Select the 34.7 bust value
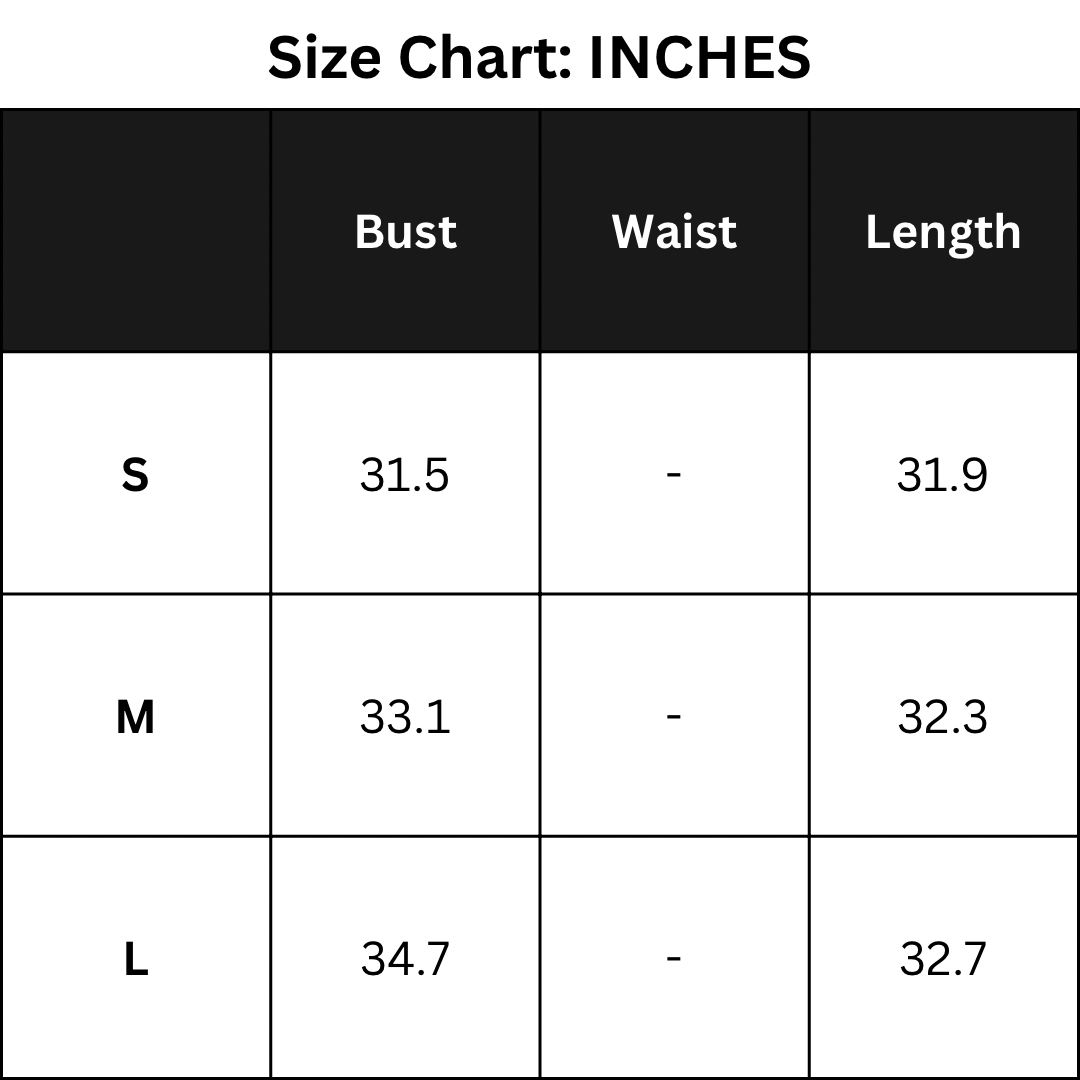 point(405,959)
